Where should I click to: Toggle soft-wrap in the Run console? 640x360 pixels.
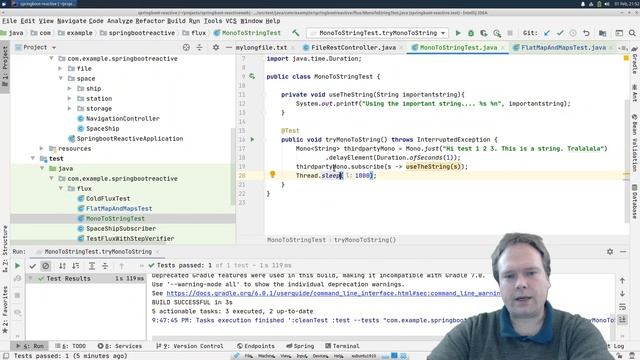point(622,307)
